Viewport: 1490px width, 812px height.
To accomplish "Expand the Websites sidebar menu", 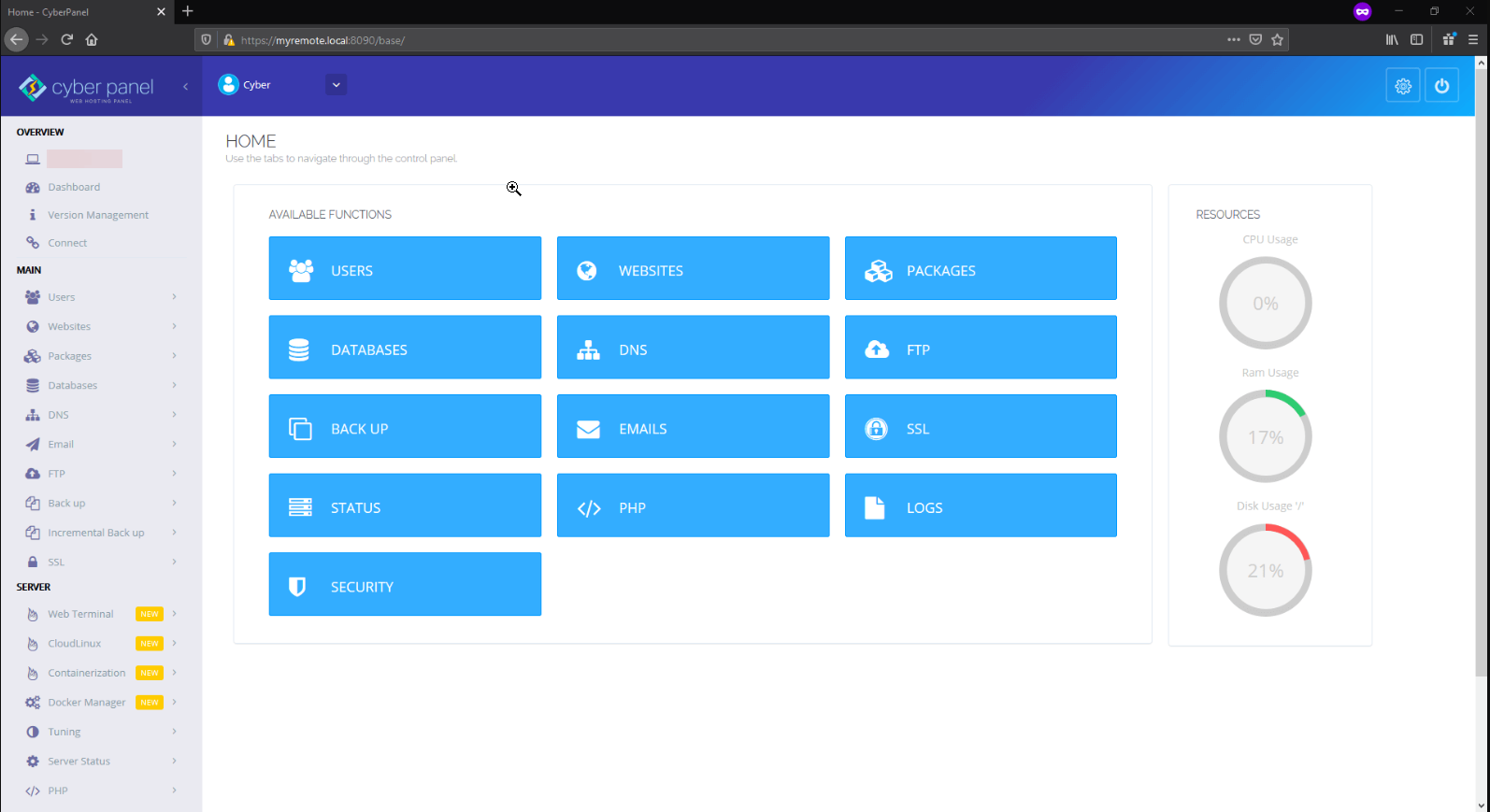I will click(102, 327).
